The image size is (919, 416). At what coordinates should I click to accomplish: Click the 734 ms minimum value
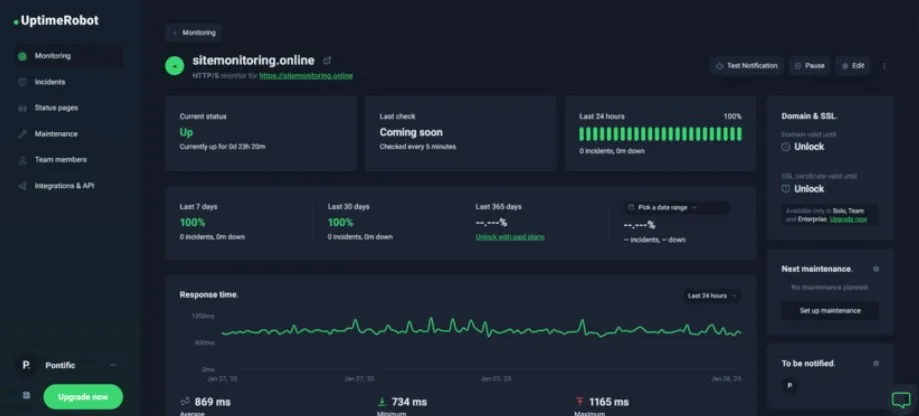pos(409,402)
